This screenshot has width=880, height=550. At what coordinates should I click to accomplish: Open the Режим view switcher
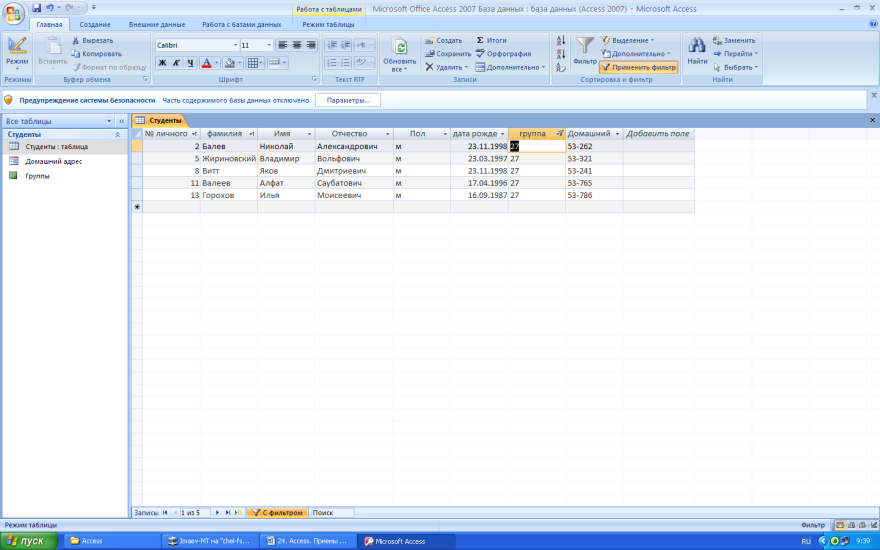17,52
